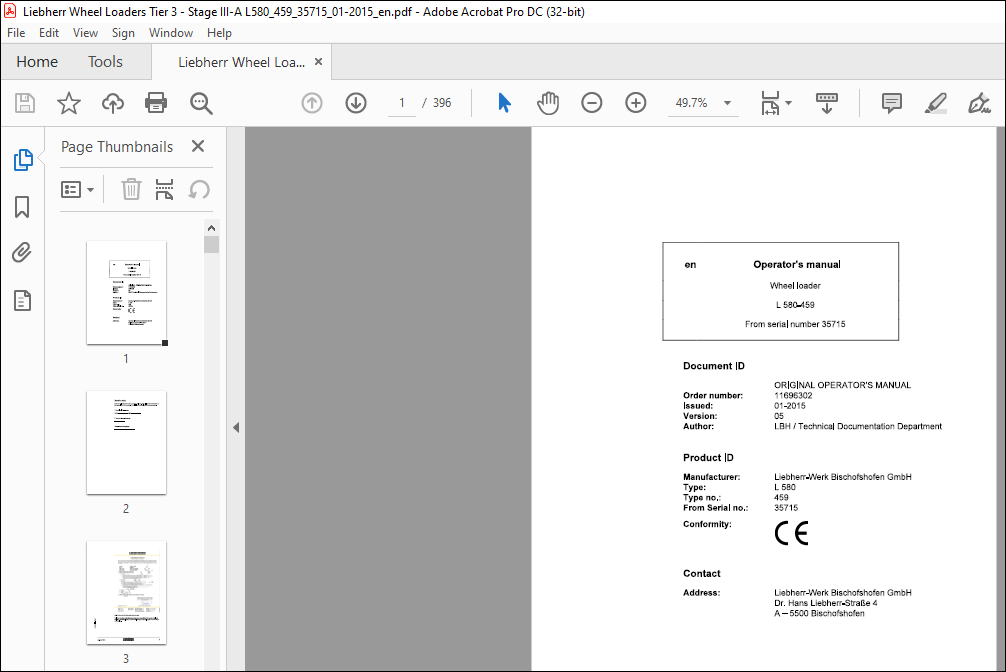The width and height of the screenshot is (1006, 672).
Task: Go to next page arrow
Action: pyautogui.click(x=356, y=103)
